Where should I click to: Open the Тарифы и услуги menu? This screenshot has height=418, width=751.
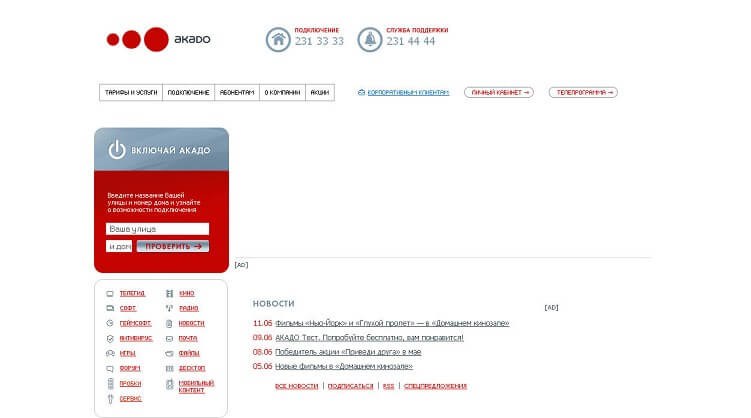(x=131, y=92)
